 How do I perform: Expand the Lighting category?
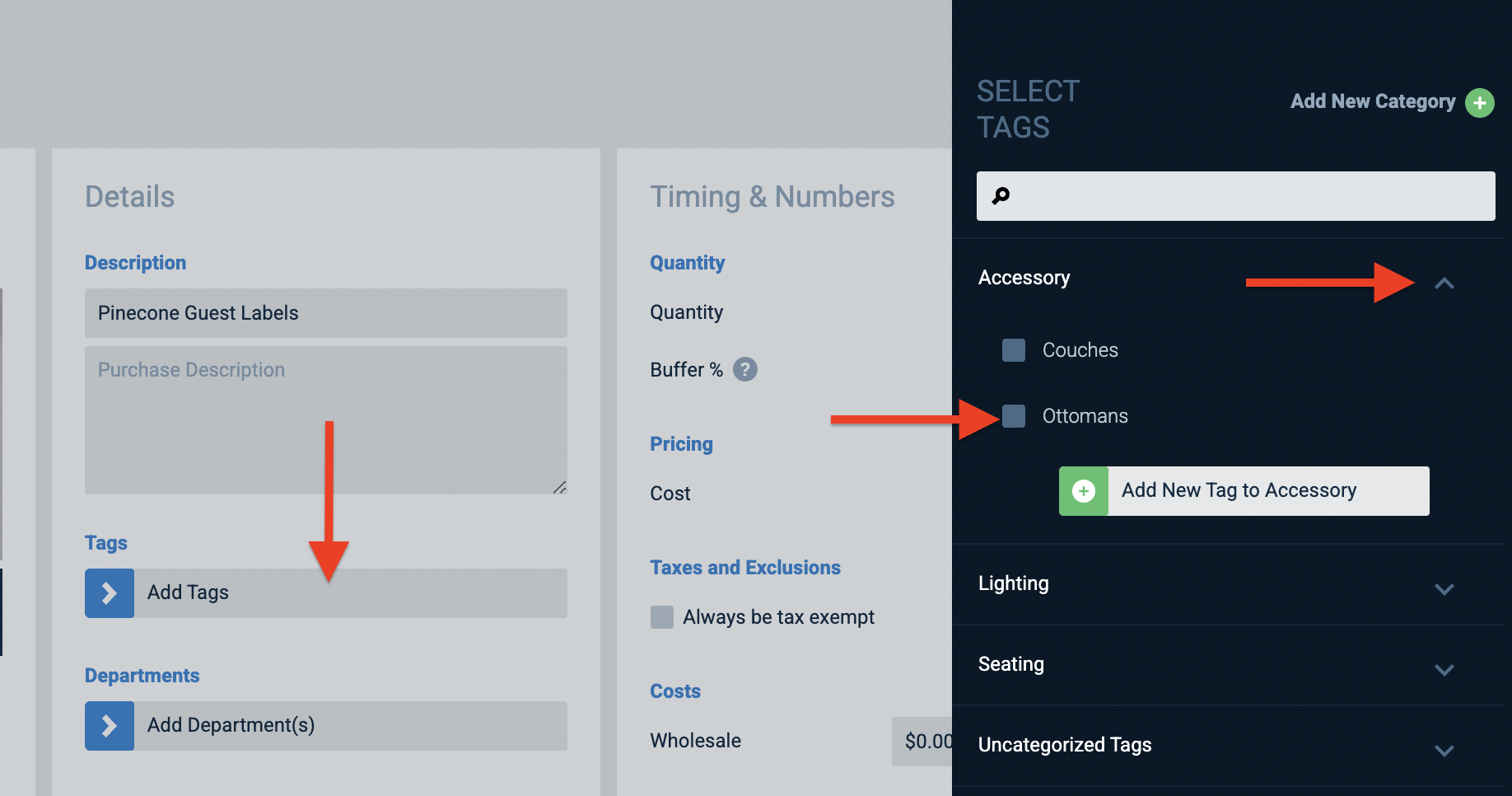click(x=1444, y=589)
